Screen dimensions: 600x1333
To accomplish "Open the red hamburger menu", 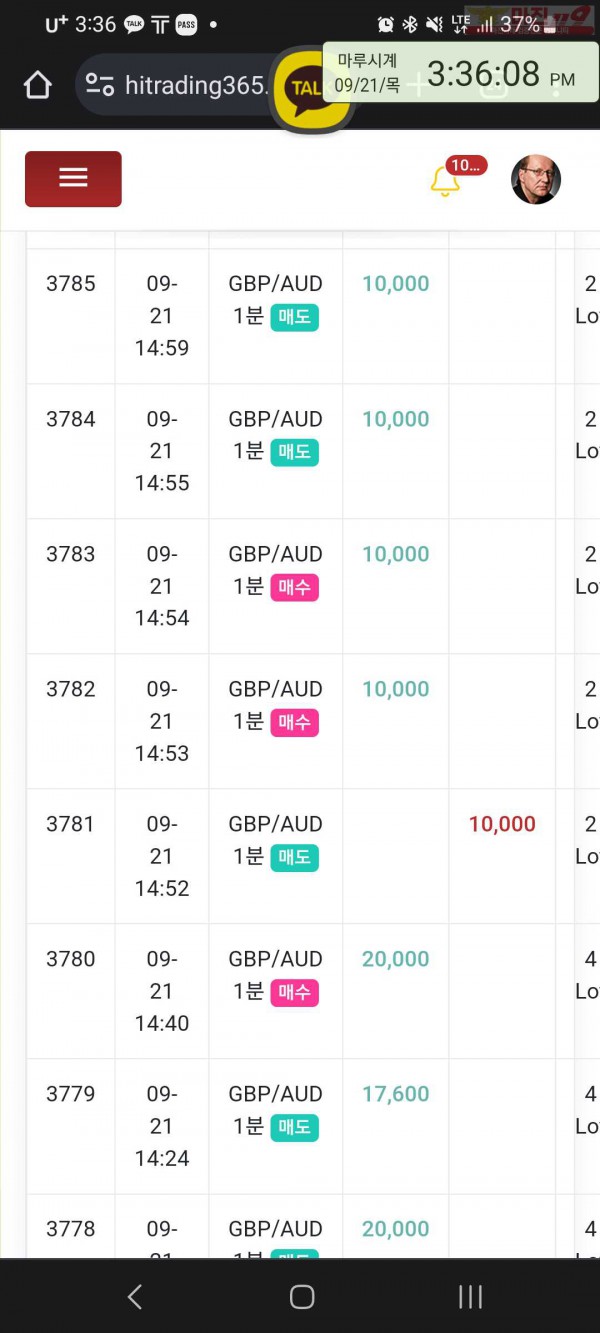I will (x=73, y=179).
